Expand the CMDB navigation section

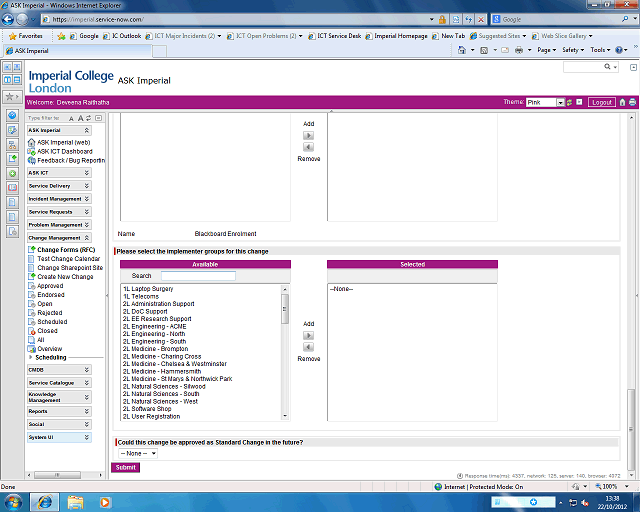[x=86, y=369]
